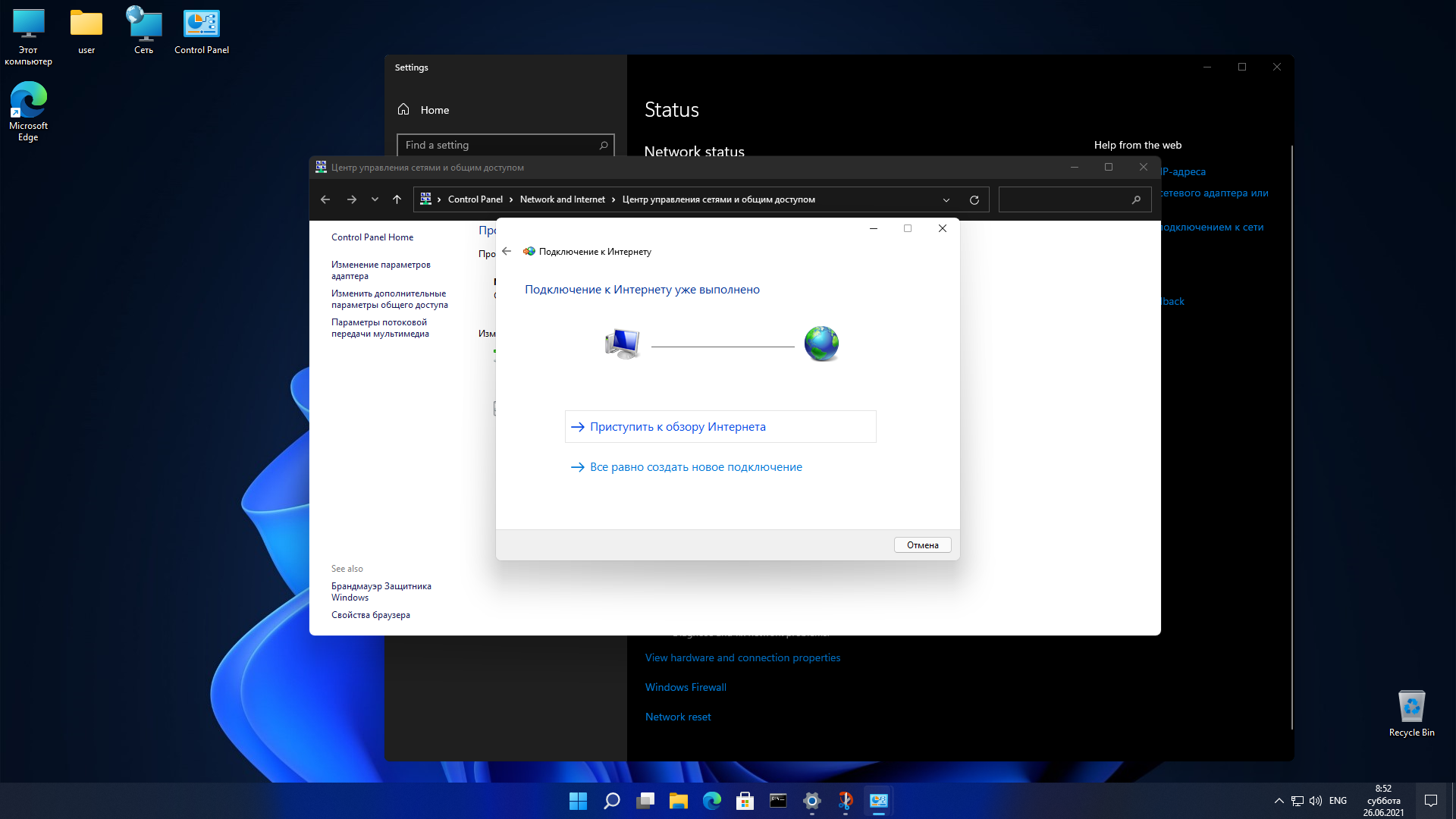
Task: Open Task View on the taskbar
Action: coord(645,800)
